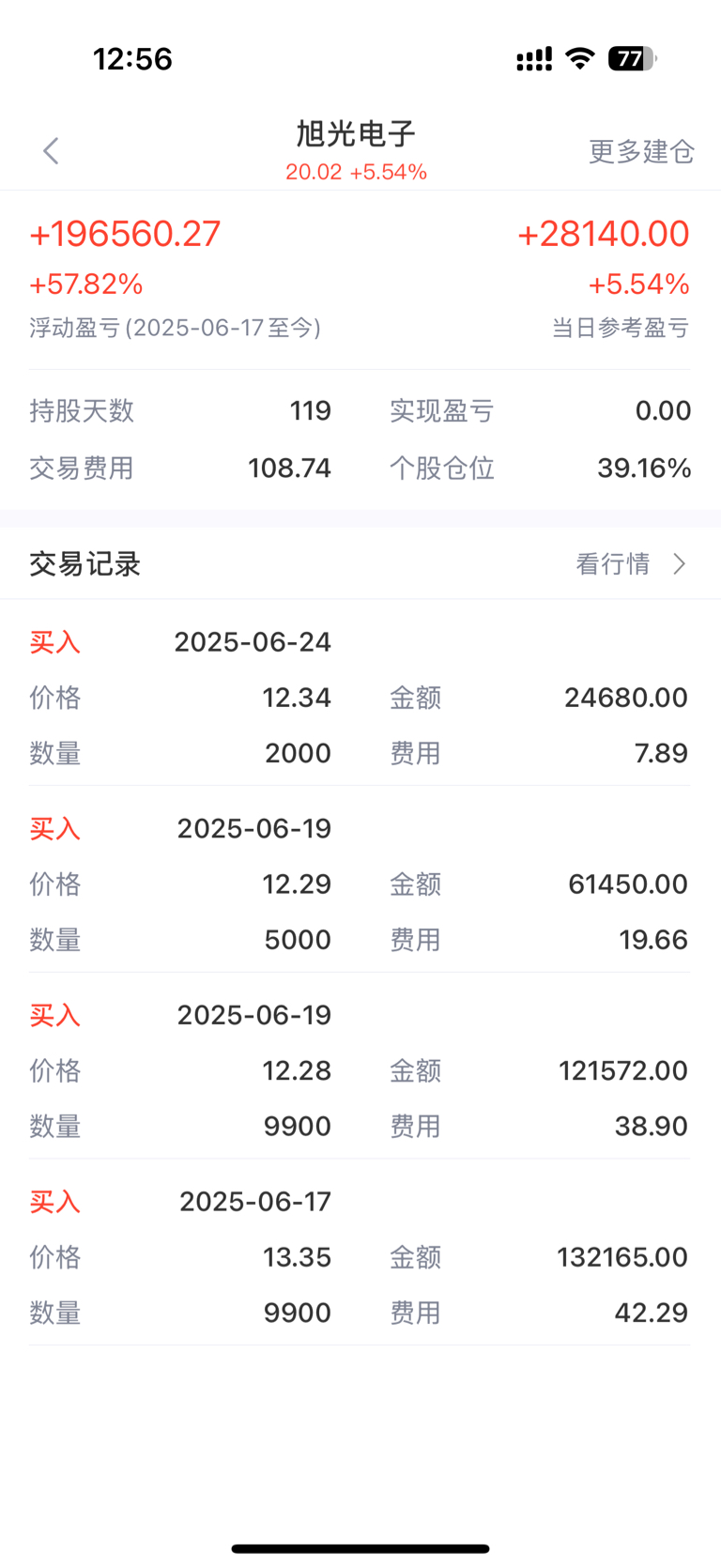Image resolution: width=721 pixels, height=1568 pixels.
Task: Tap the 看行情 link
Action: tap(613, 563)
